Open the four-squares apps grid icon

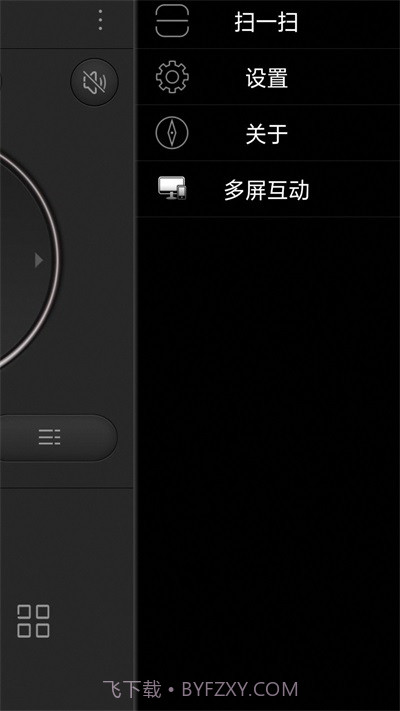pos(33,621)
